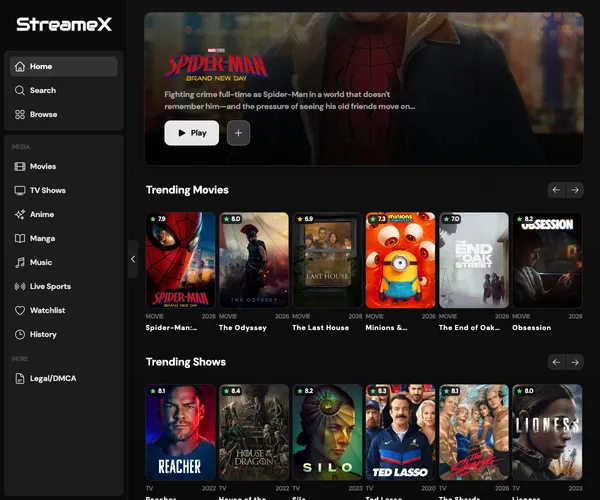
Task: Click the Spider-Man Brand New Day banner logo
Action: pyautogui.click(x=216, y=66)
